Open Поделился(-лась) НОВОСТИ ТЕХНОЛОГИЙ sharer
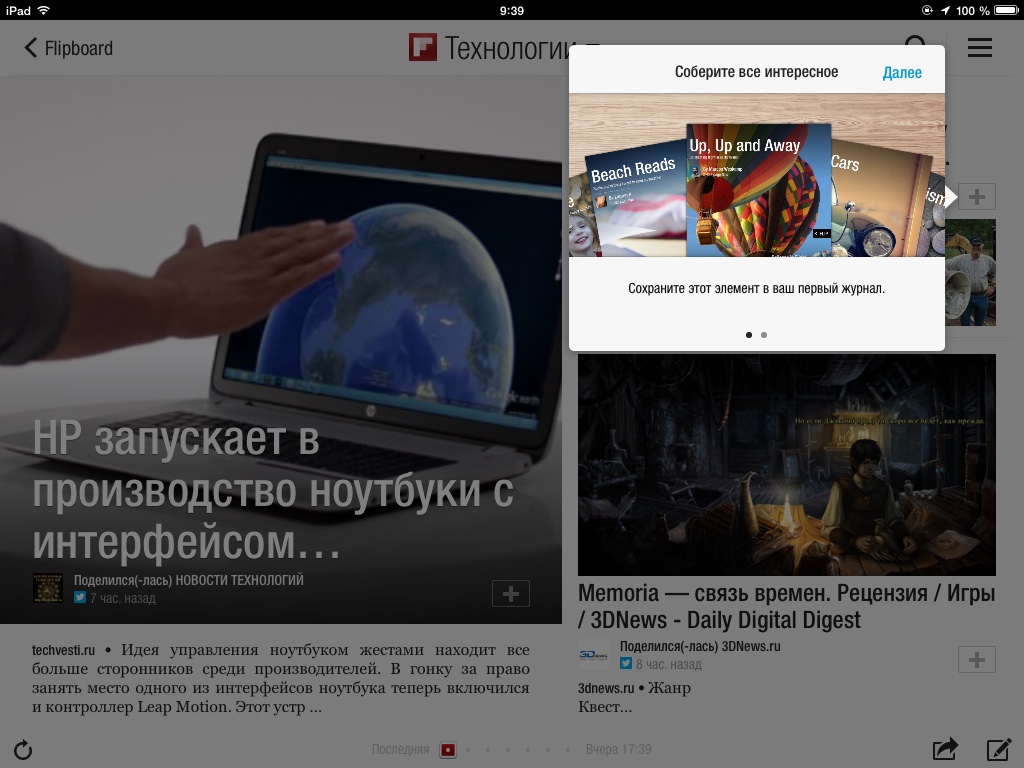1024x768 pixels. point(189,580)
